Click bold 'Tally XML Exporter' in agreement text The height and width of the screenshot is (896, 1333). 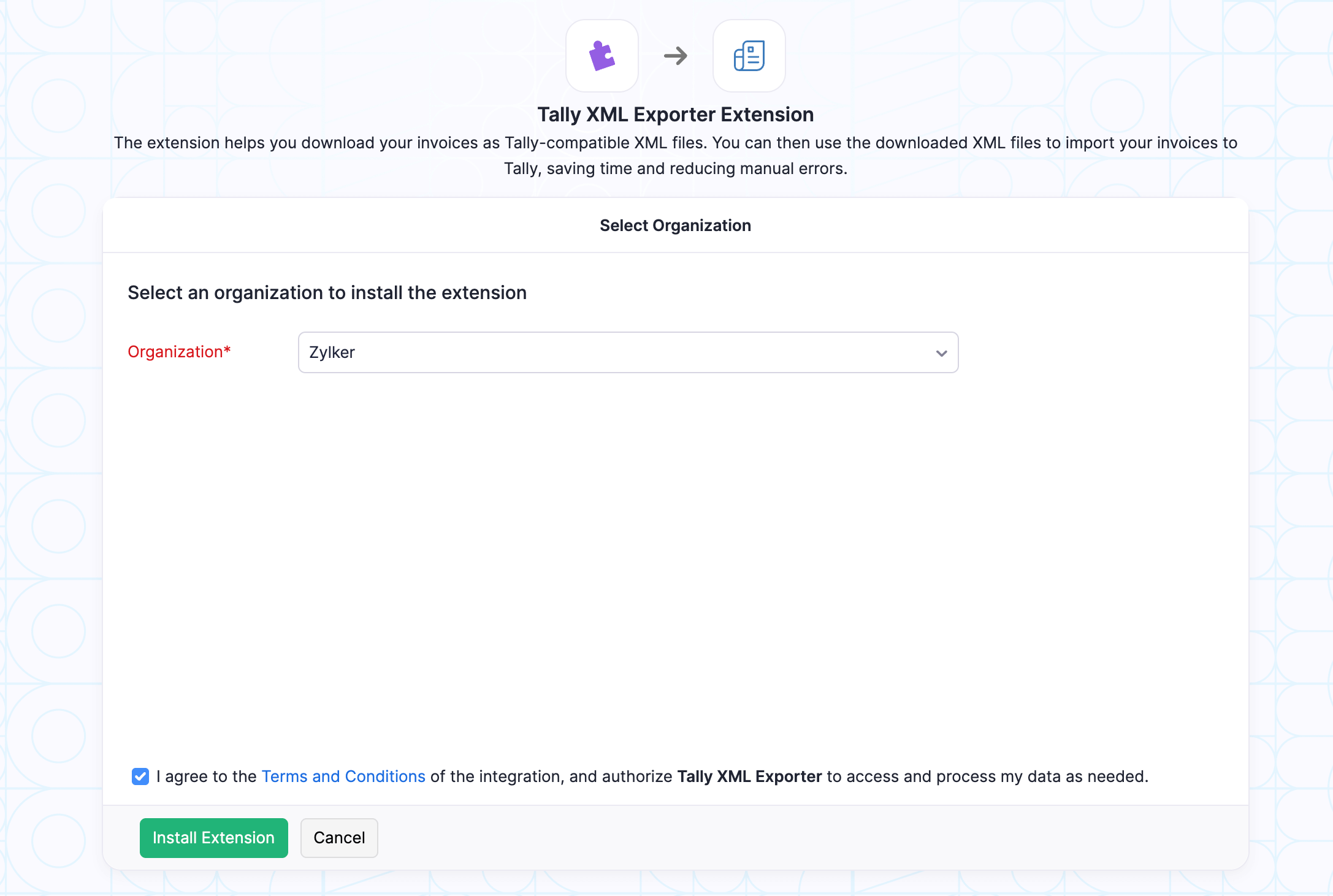(x=749, y=776)
